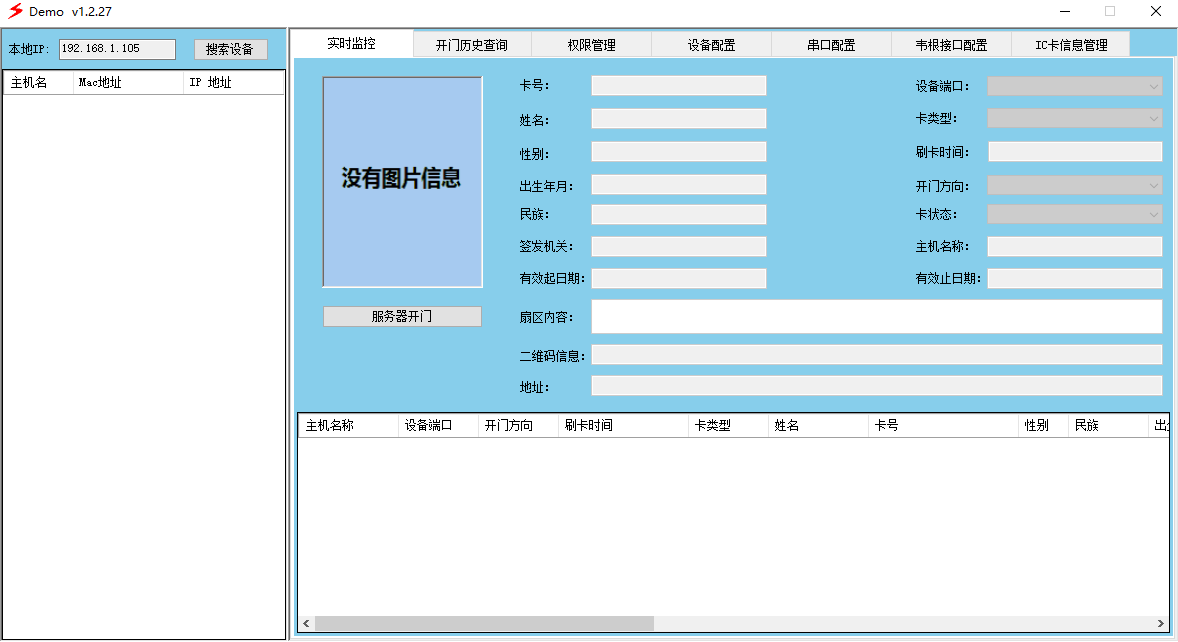Switch to the 开门历史查询 tab
The width and height of the screenshot is (1178, 642).
(472, 45)
